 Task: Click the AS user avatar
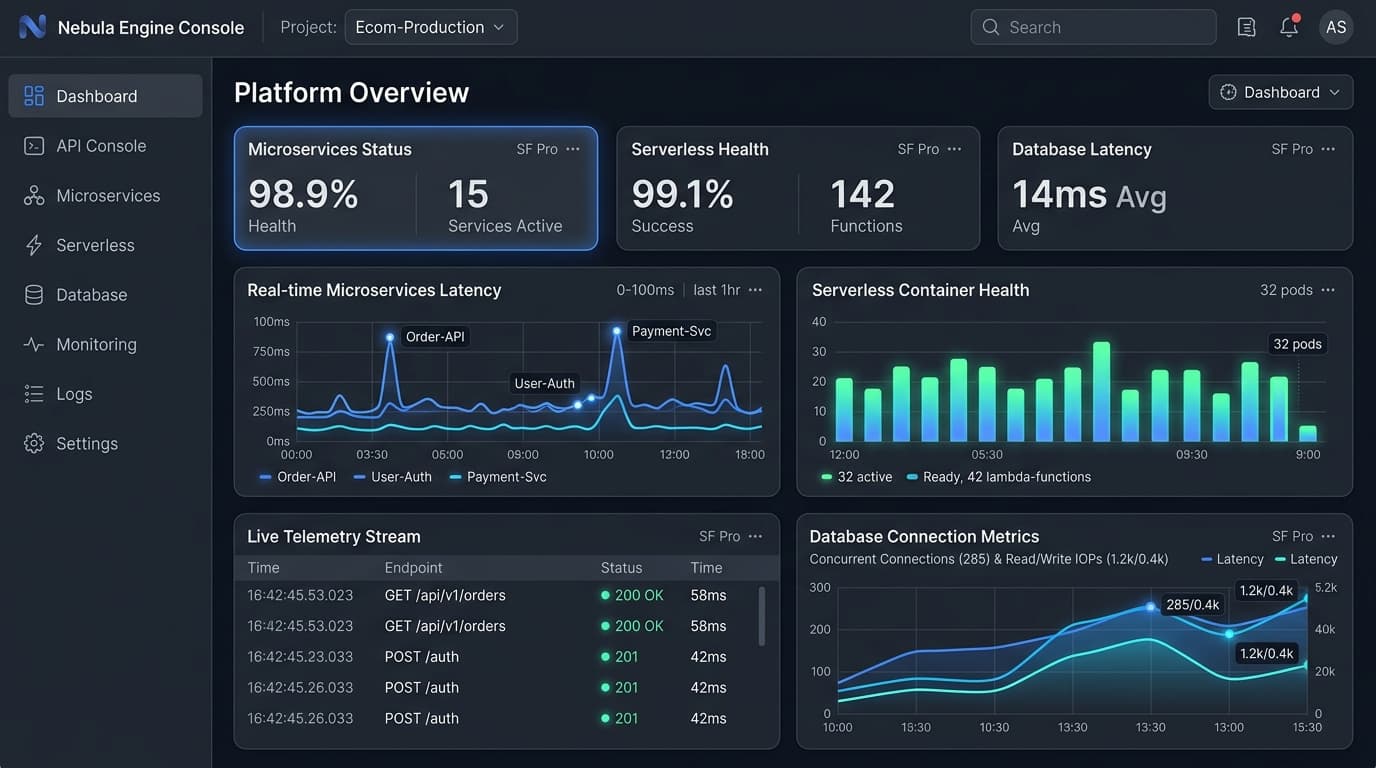[1336, 27]
